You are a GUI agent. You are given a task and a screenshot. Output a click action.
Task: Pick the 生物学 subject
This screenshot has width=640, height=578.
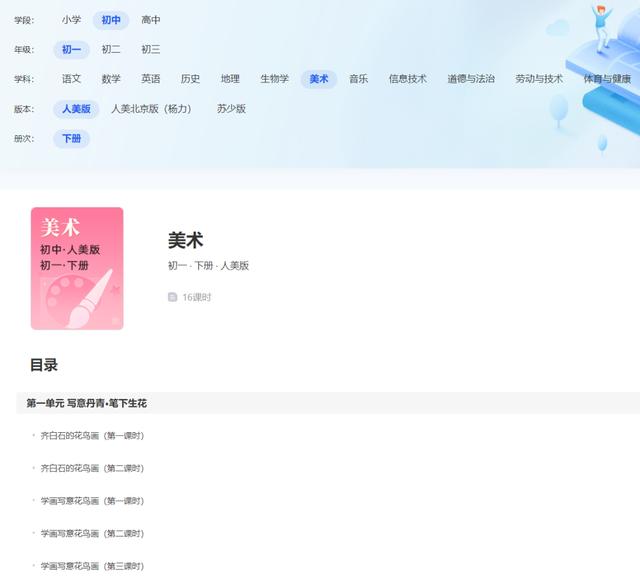pos(274,79)
